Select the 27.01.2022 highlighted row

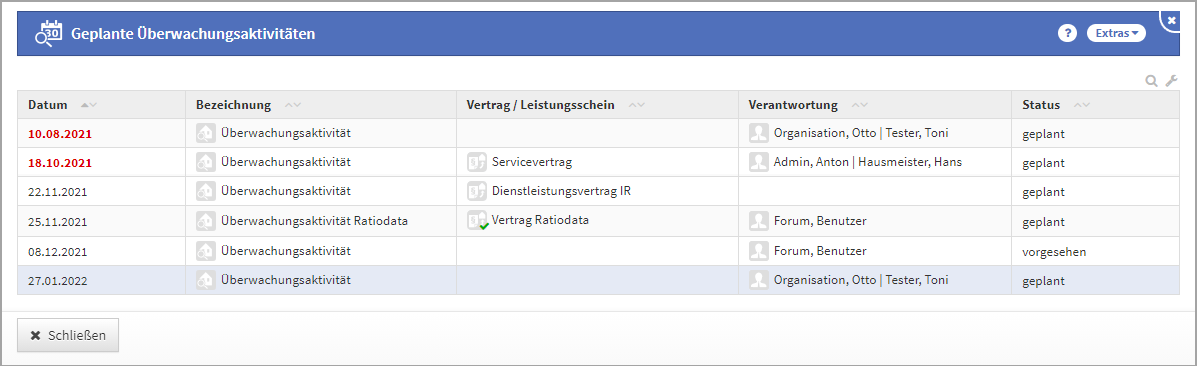[598, 280]
